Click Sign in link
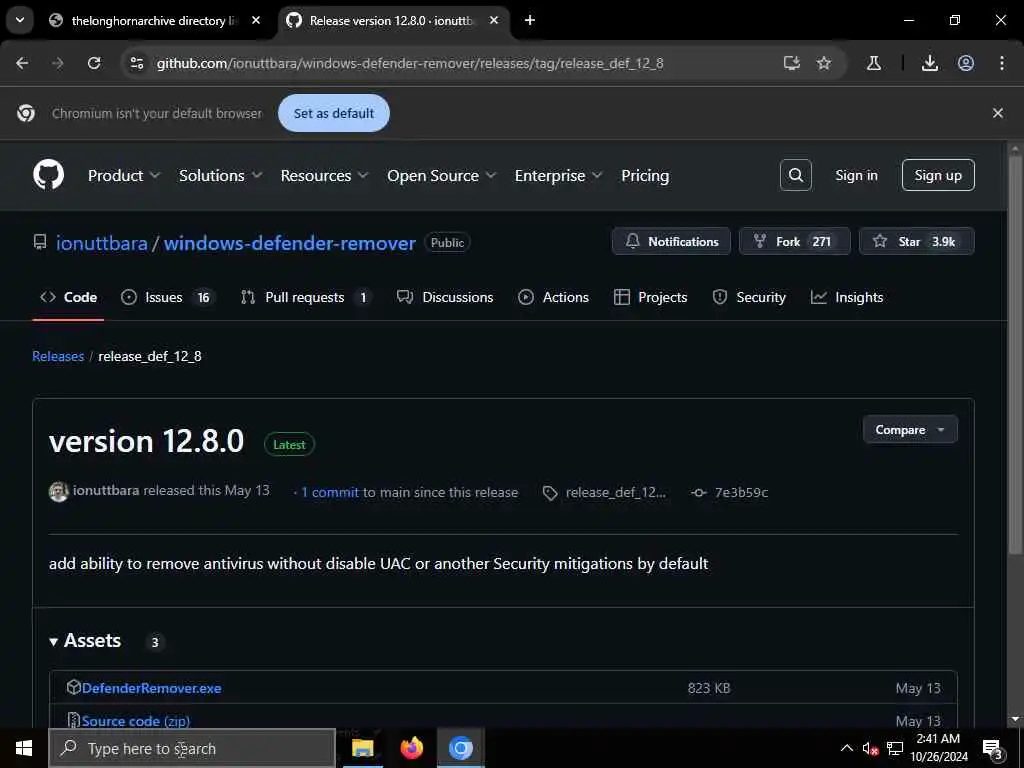The image size is (1024, 768). click(x=856, y=175)
